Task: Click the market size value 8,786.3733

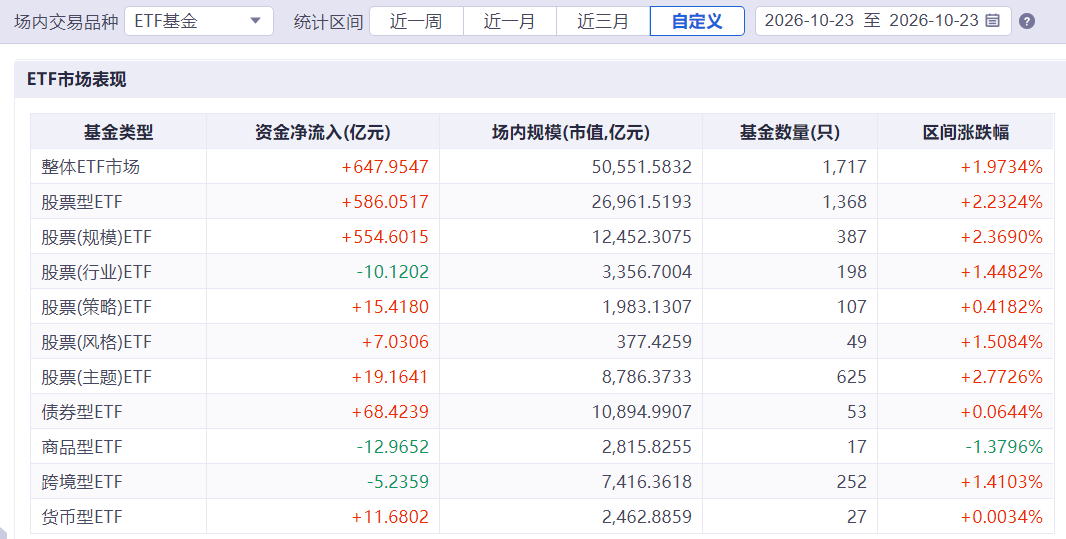Action: pyautogui.click(x=647, y=377)
